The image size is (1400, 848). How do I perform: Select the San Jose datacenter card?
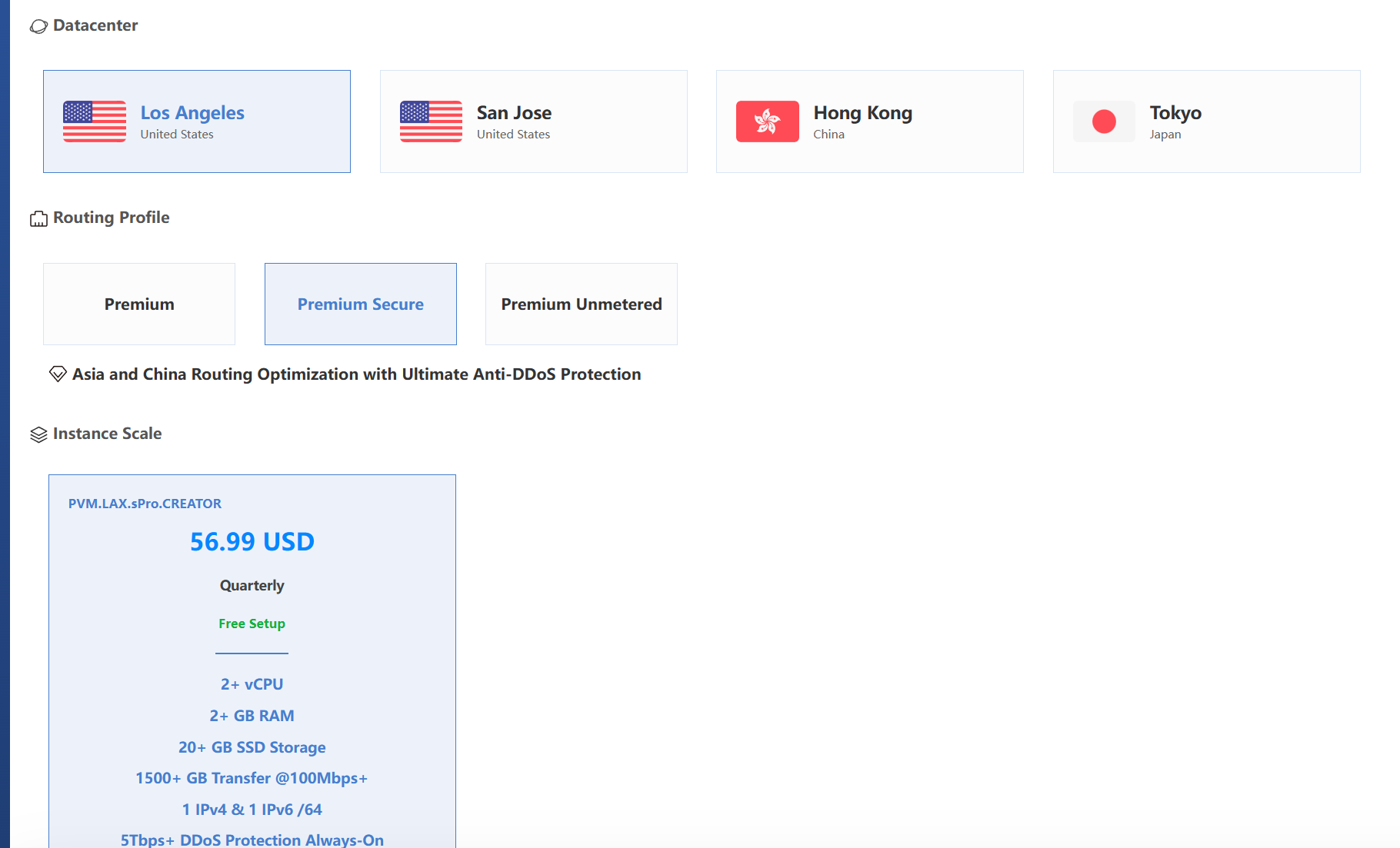pyautogui.click(x=533, y=121)
